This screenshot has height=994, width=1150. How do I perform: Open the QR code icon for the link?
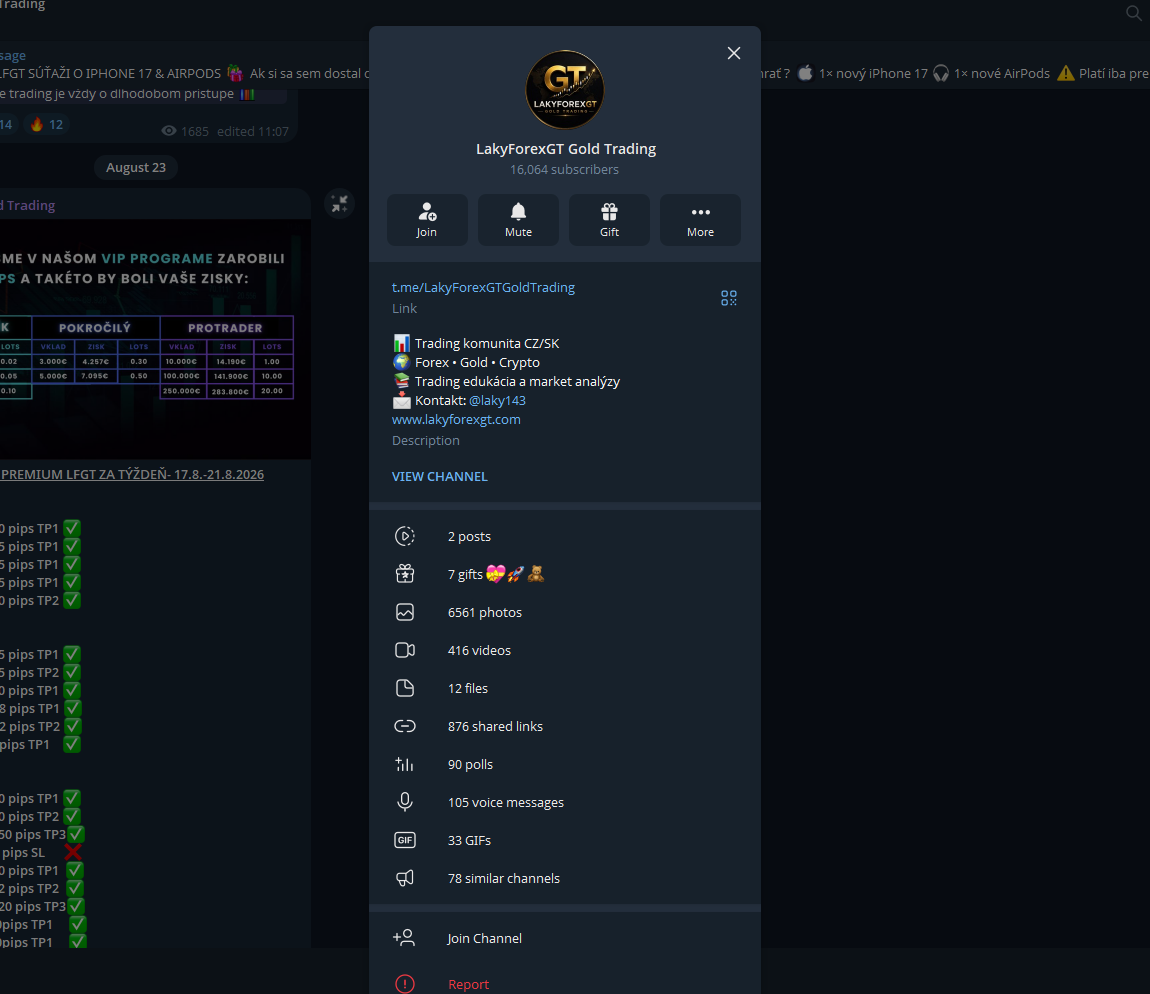pos(728,298)
